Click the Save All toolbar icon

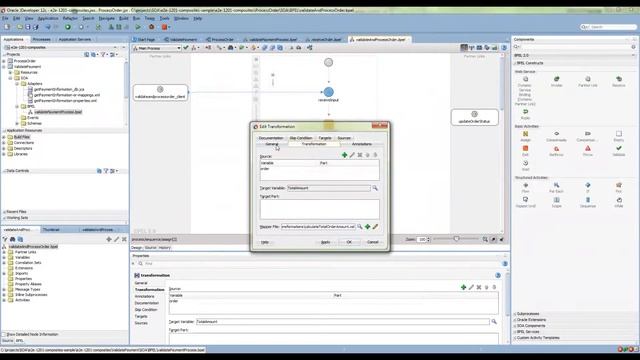coord(36,27)
